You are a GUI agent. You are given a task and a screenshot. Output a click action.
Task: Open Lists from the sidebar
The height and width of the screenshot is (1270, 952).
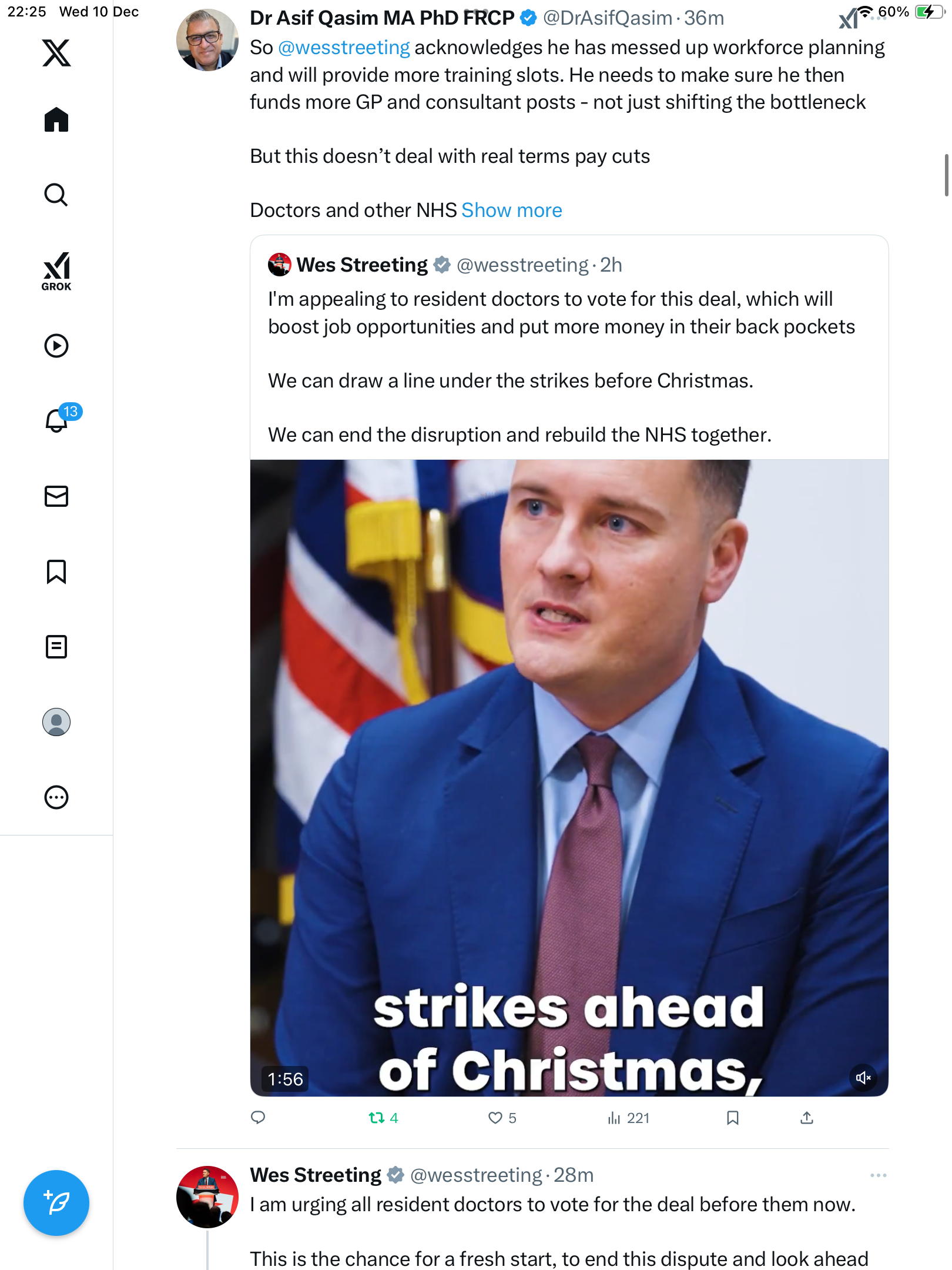click(56, 647)
